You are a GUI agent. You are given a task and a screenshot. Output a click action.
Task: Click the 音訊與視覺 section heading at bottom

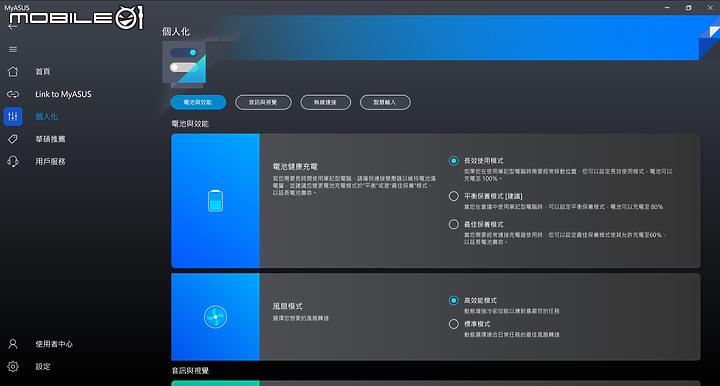pos(190,370)
